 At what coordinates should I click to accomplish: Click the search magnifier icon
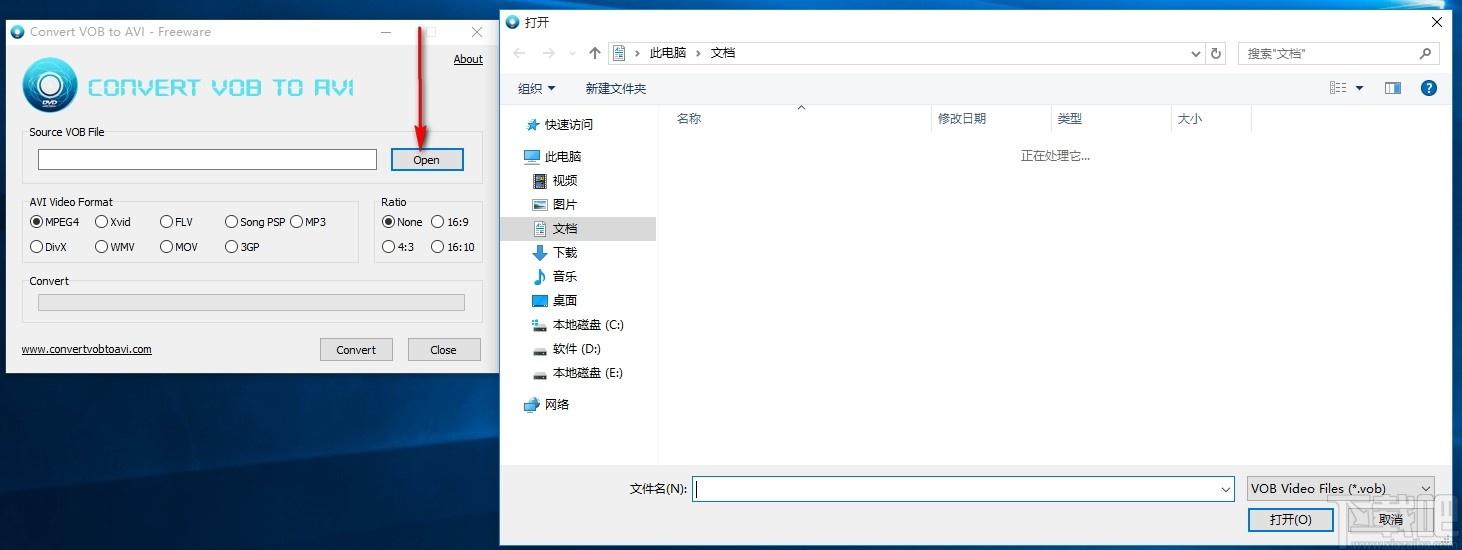1426,53
